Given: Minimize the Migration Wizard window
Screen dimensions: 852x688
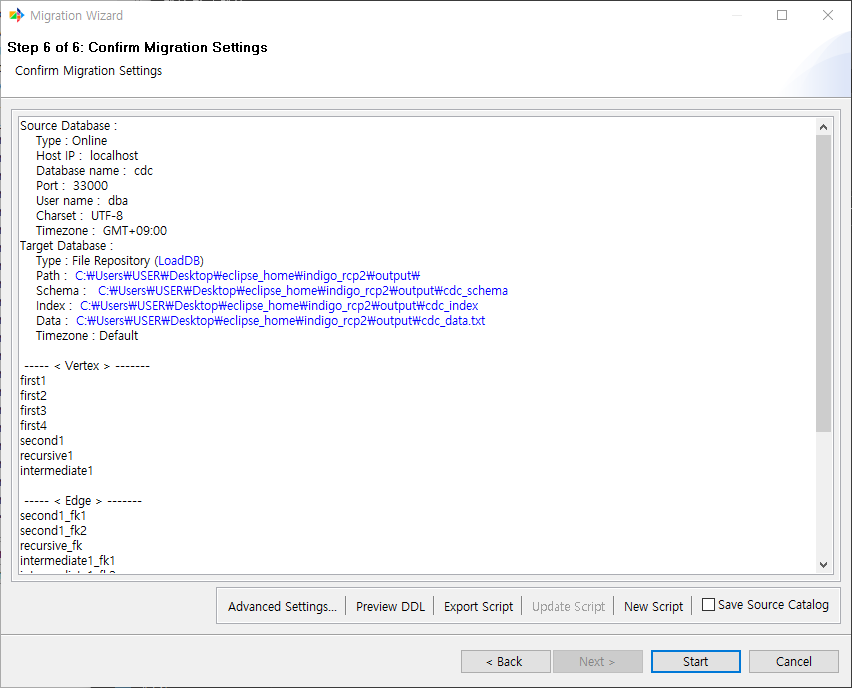Looking at the screenshot, I should point(739,14).
